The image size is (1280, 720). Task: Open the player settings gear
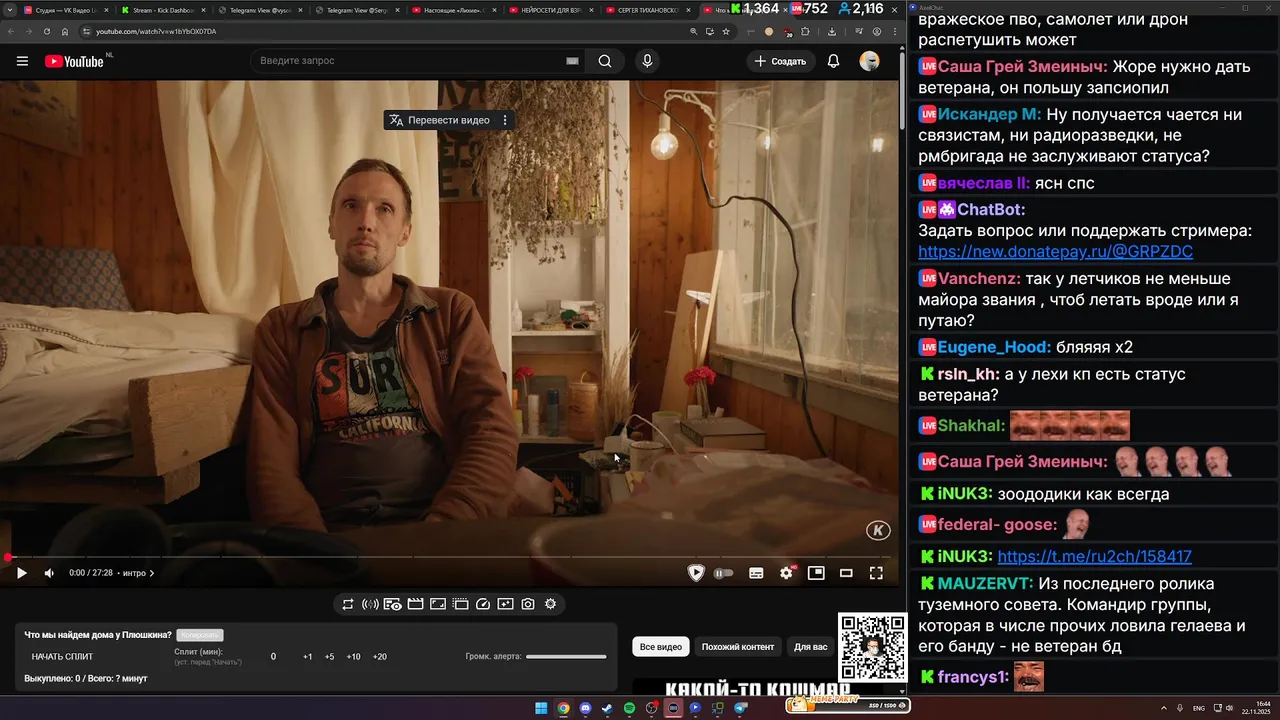(x=786, y=573)
